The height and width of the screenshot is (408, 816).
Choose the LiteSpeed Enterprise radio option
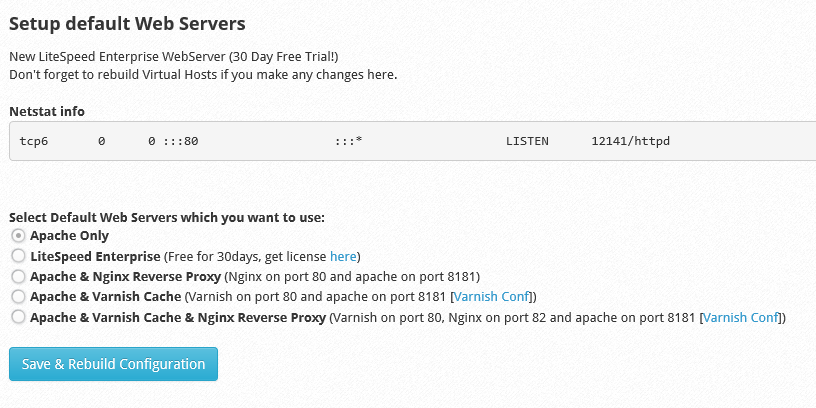tap(17, 256)
